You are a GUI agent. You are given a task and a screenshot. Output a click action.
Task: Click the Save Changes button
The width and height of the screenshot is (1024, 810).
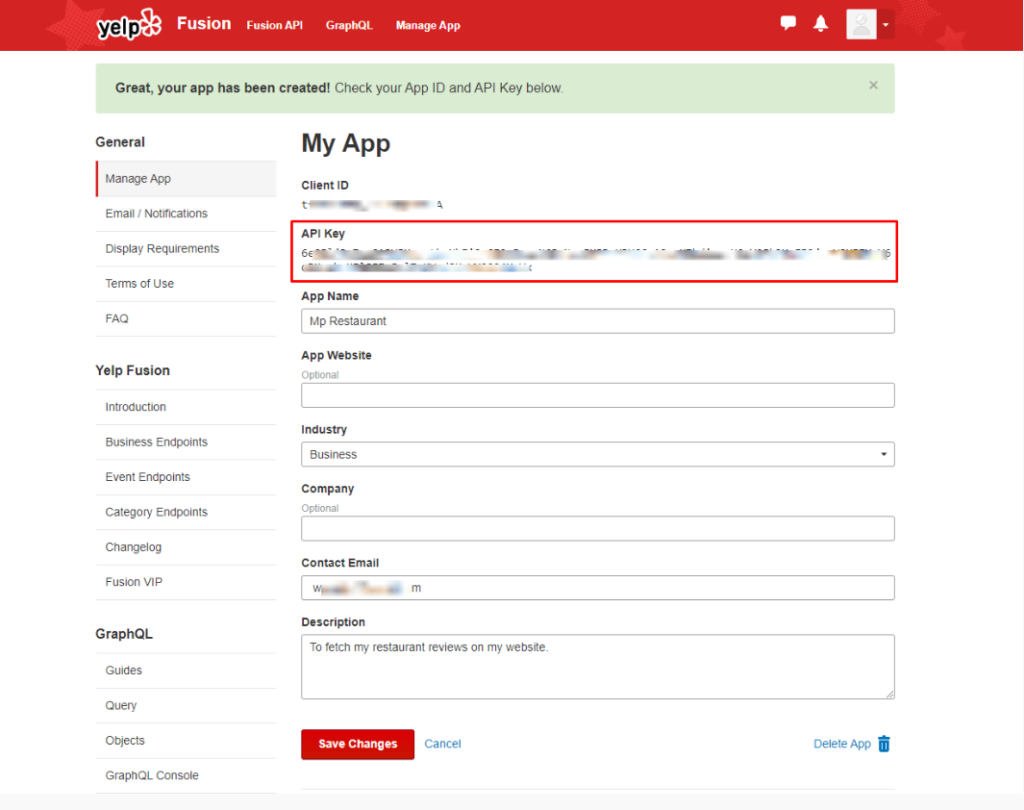(x=357, y=744)
